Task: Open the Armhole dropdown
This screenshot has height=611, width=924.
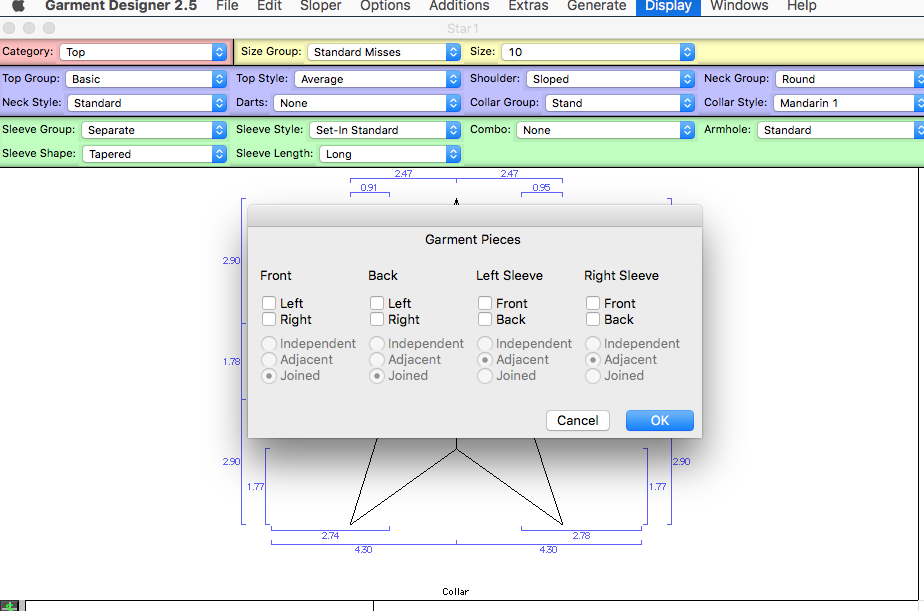Action: tap(840, 130)
